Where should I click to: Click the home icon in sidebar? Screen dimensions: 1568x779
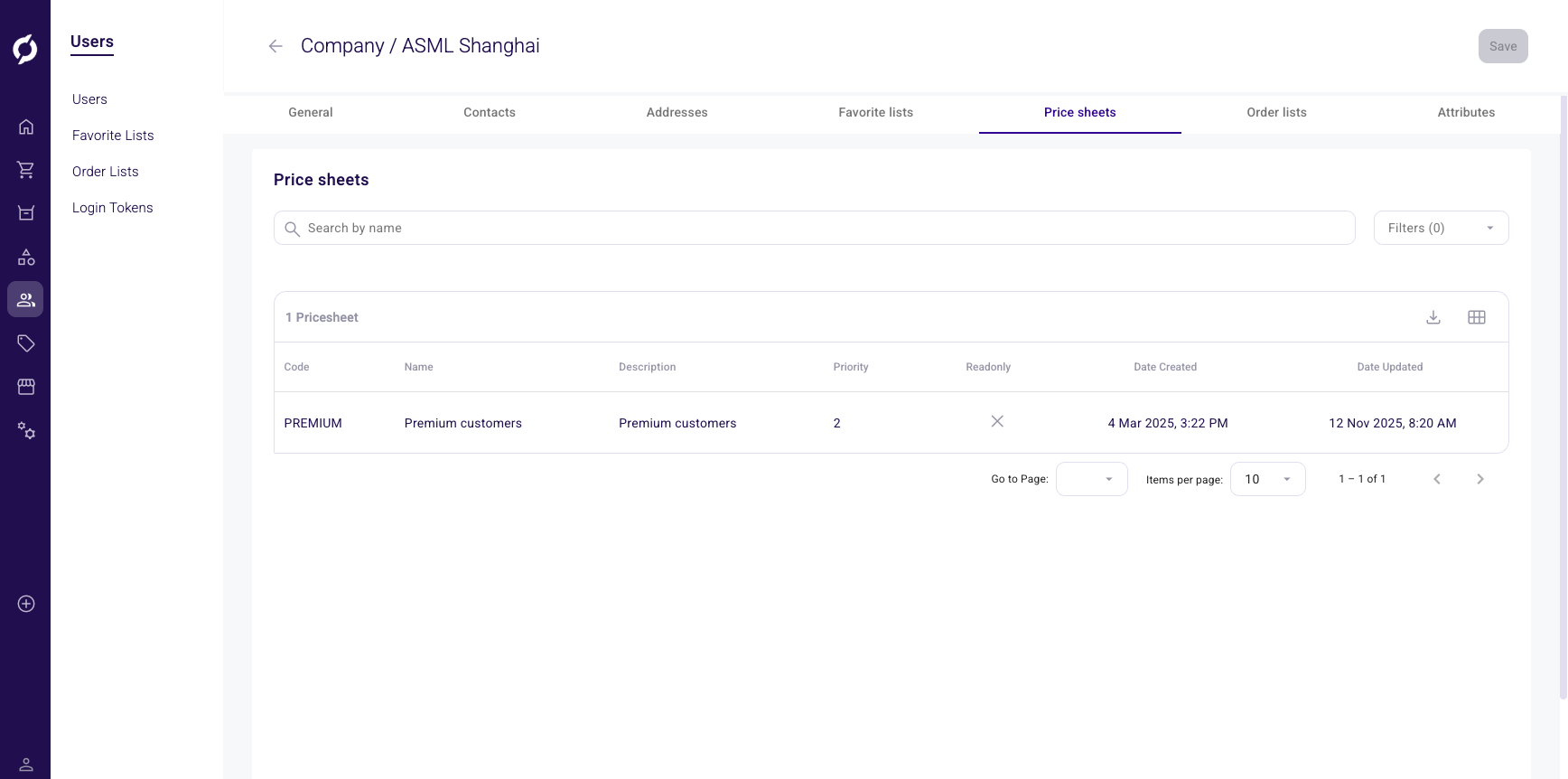[x=26, y=127]
